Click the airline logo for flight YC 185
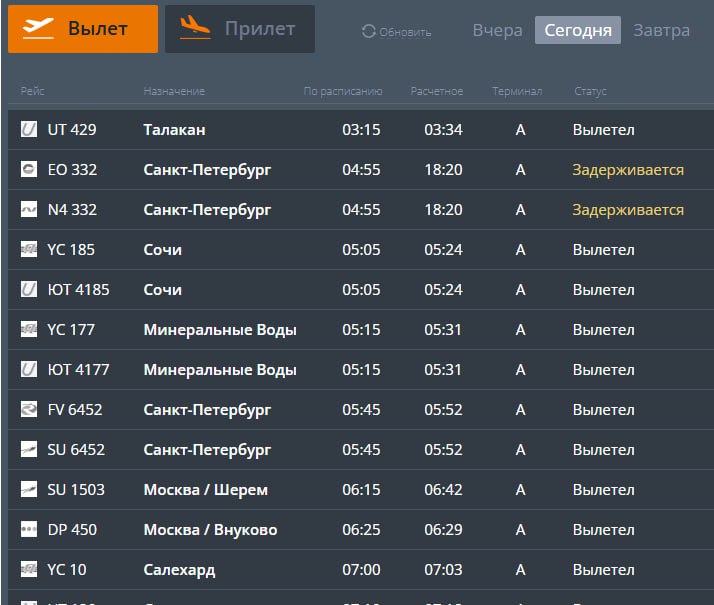714x605 pixels. (x=29, y=250)
